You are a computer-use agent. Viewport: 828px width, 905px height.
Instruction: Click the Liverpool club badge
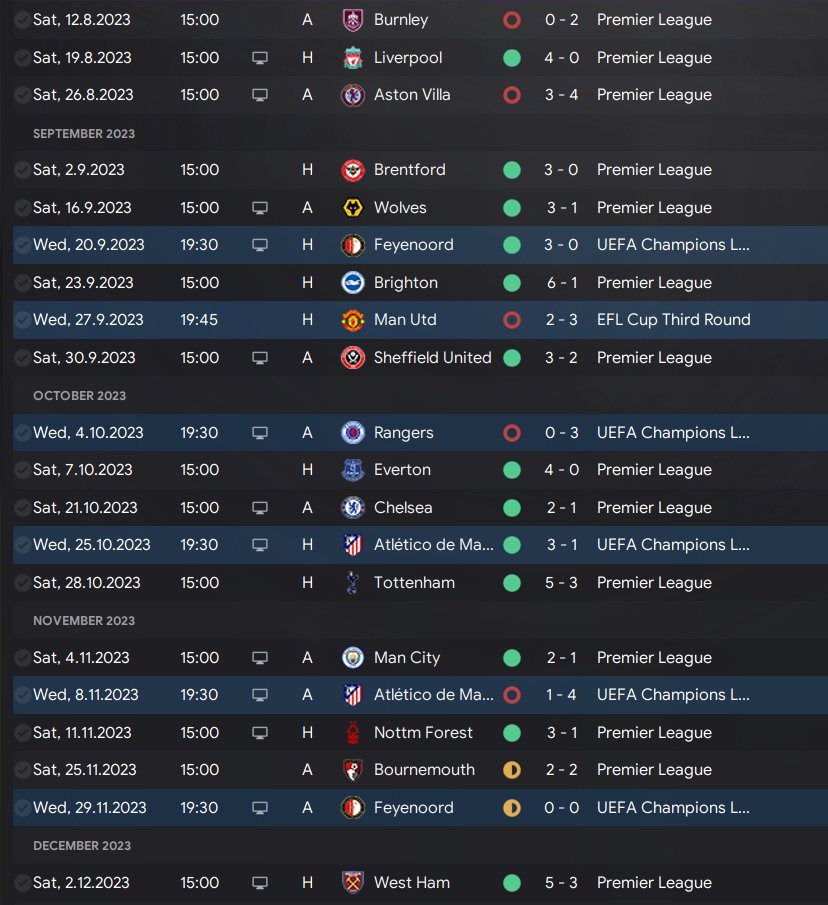click(x=352, y=58)
